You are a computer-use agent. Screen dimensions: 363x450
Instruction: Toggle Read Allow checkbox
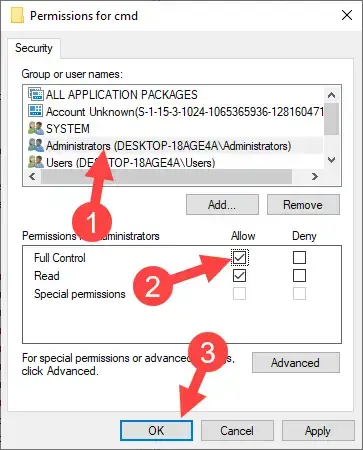[239, 276]
